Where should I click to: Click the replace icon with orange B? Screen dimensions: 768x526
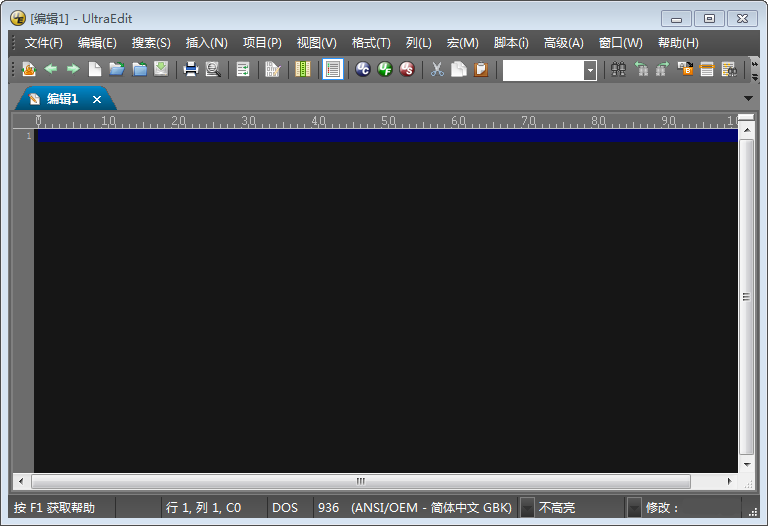pyautogui.click(x=685, y=69)
